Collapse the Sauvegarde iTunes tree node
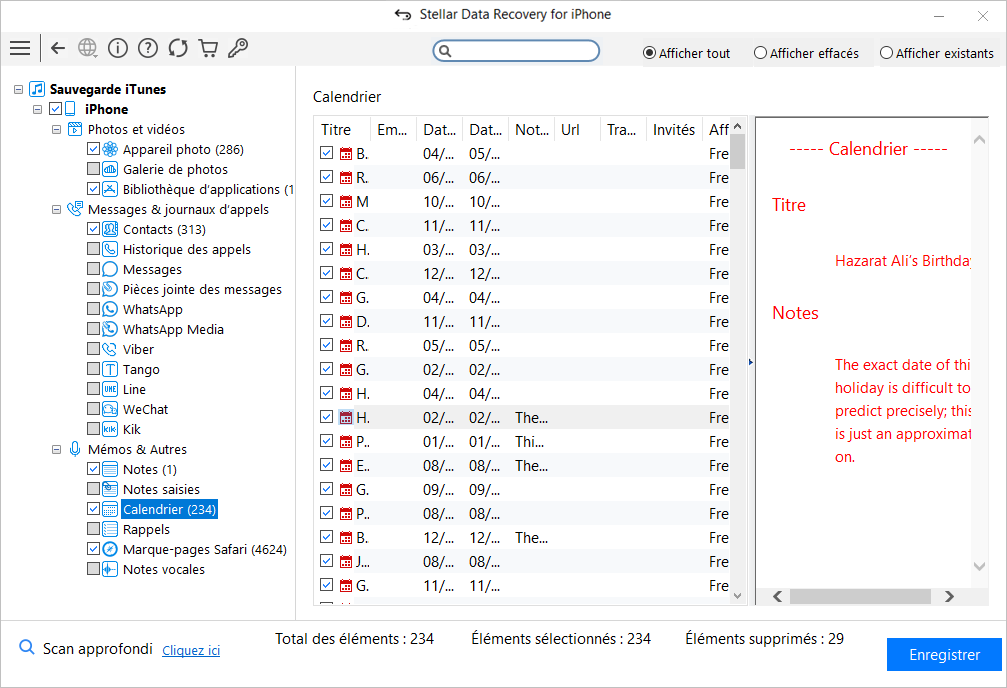The height and width of the screenshot is (688, 1007). coord(19,89)
